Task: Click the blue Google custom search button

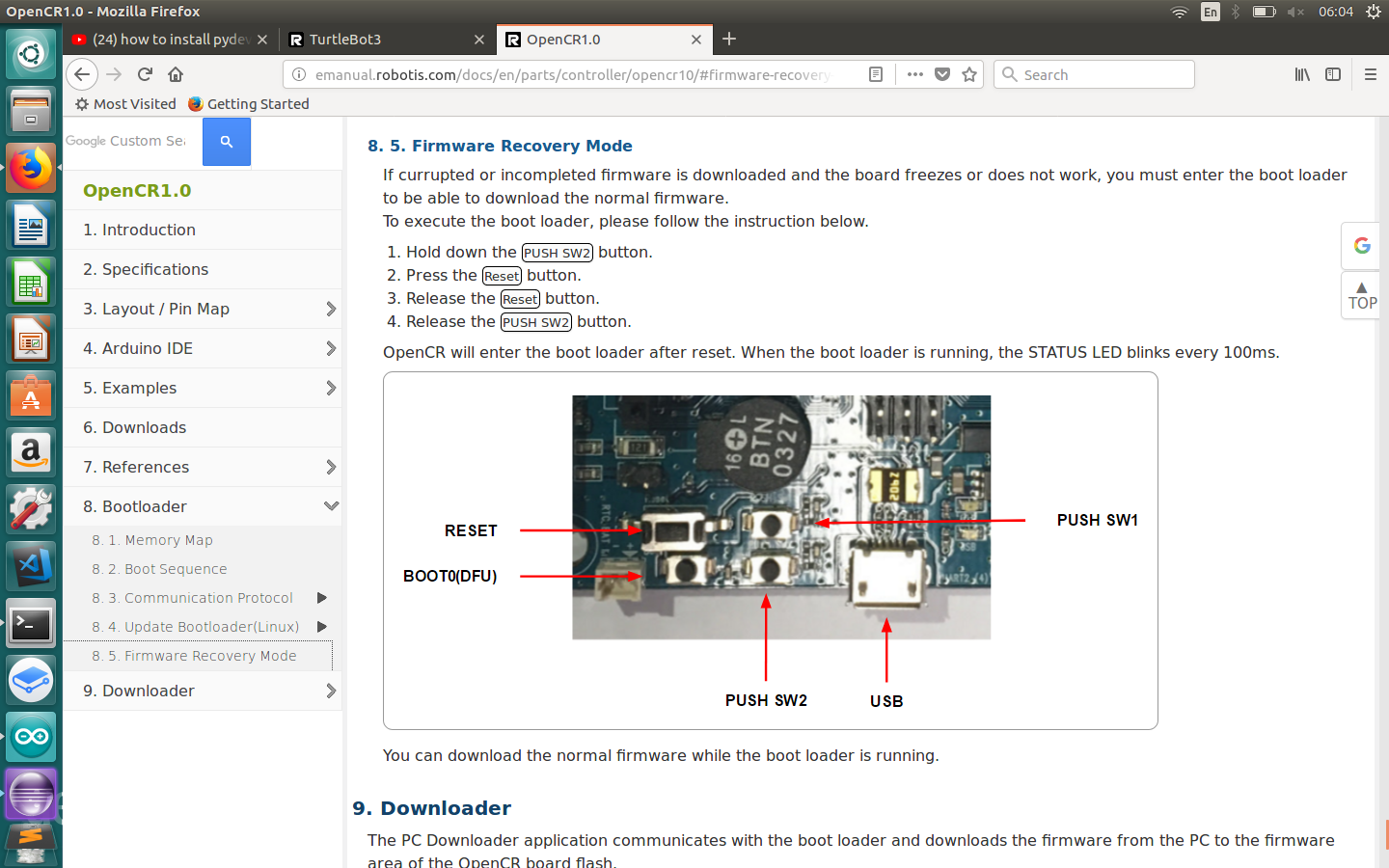Action: click(227, 142)
